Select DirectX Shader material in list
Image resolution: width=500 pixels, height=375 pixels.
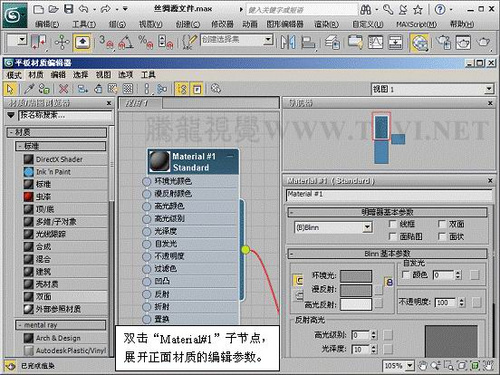(x=65, y=159)
